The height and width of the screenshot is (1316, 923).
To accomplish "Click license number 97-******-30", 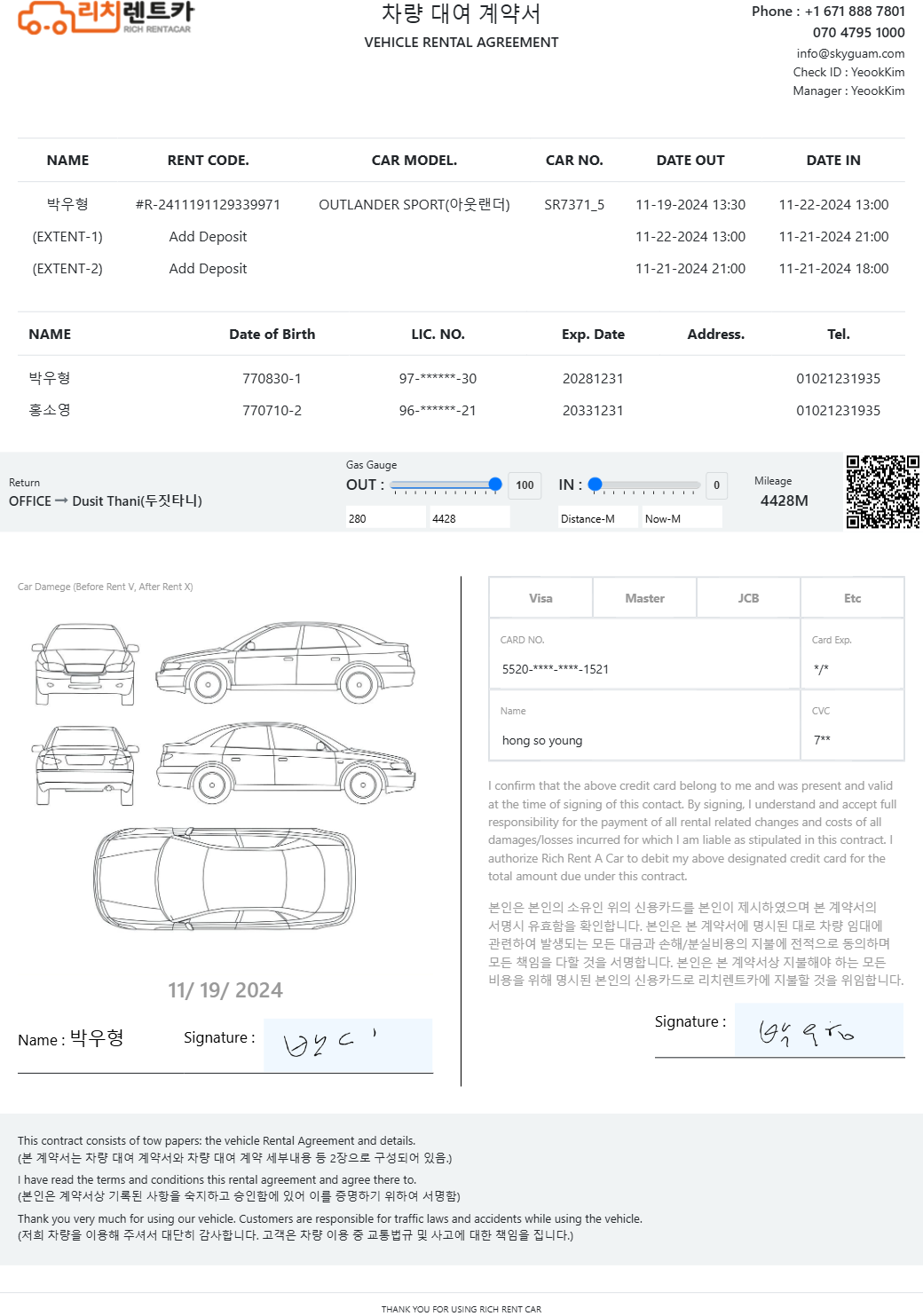I will (438, 379).
